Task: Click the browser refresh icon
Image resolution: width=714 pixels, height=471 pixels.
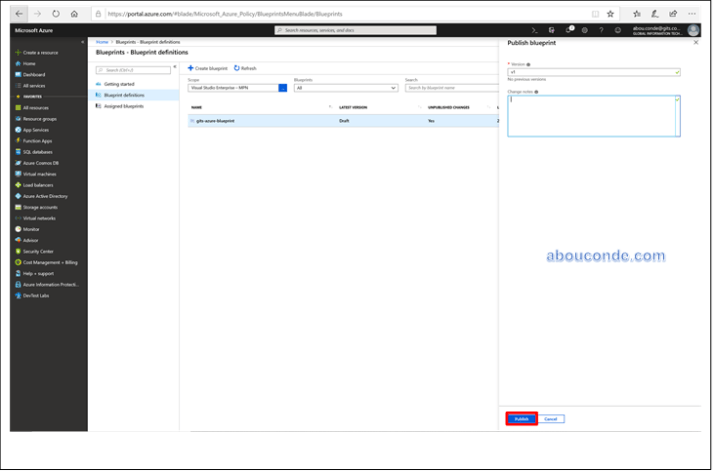Action: [55, 14]
